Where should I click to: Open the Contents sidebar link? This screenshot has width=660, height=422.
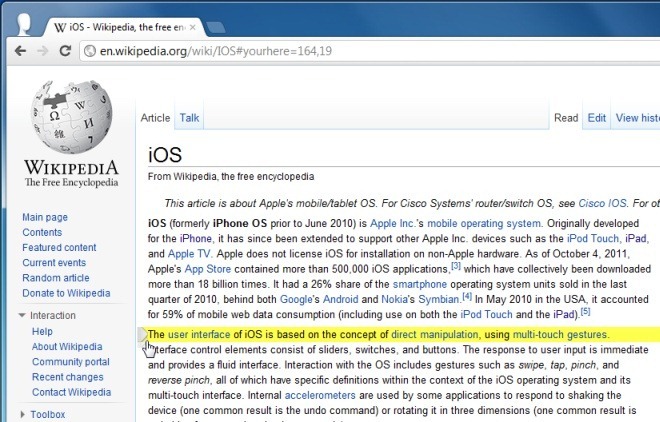(x=42, y=232)
